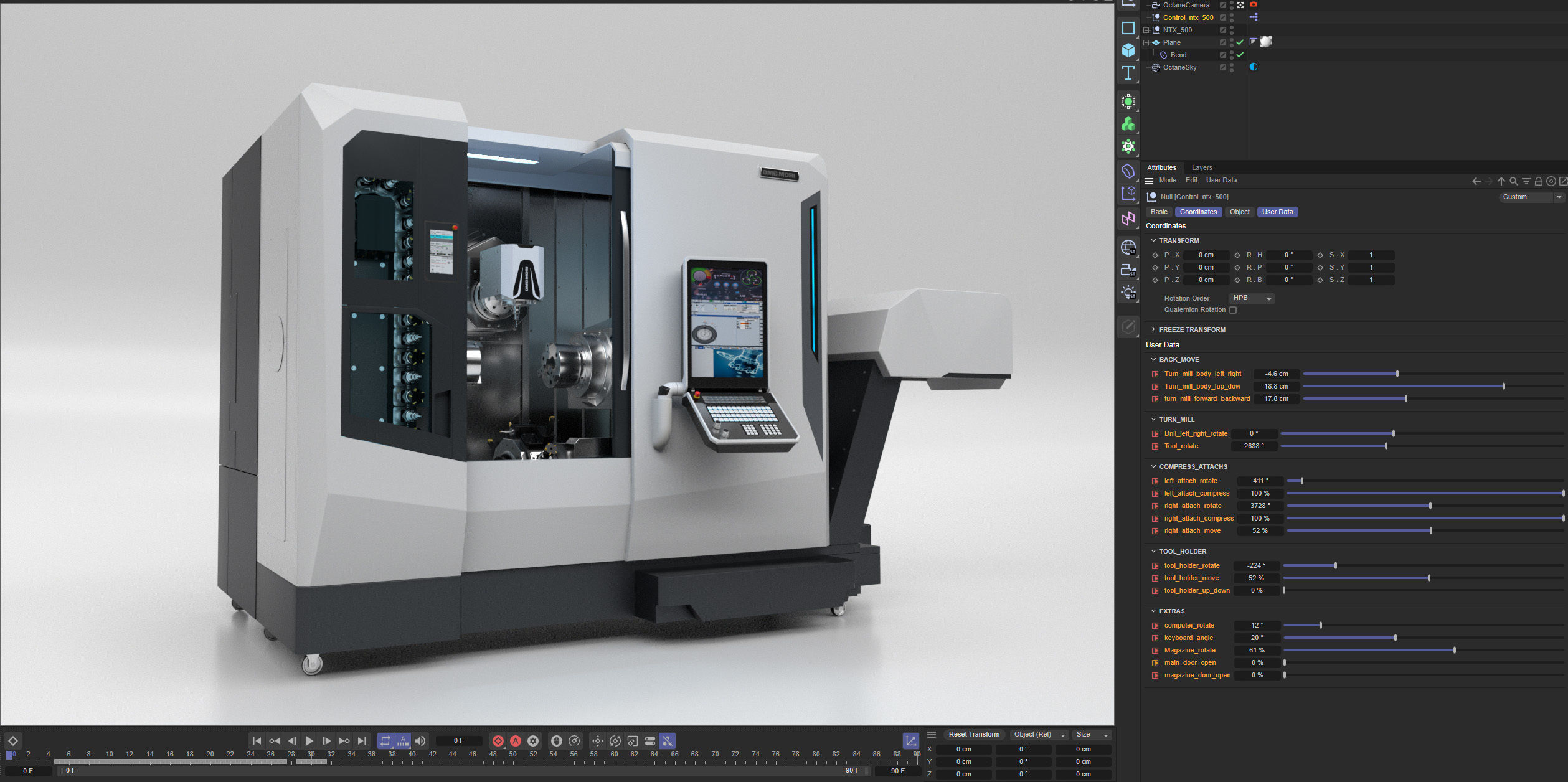Switch to the Layers tab
The image size is (1568, 782).
pyautogui.click(x=1201, y=167)
